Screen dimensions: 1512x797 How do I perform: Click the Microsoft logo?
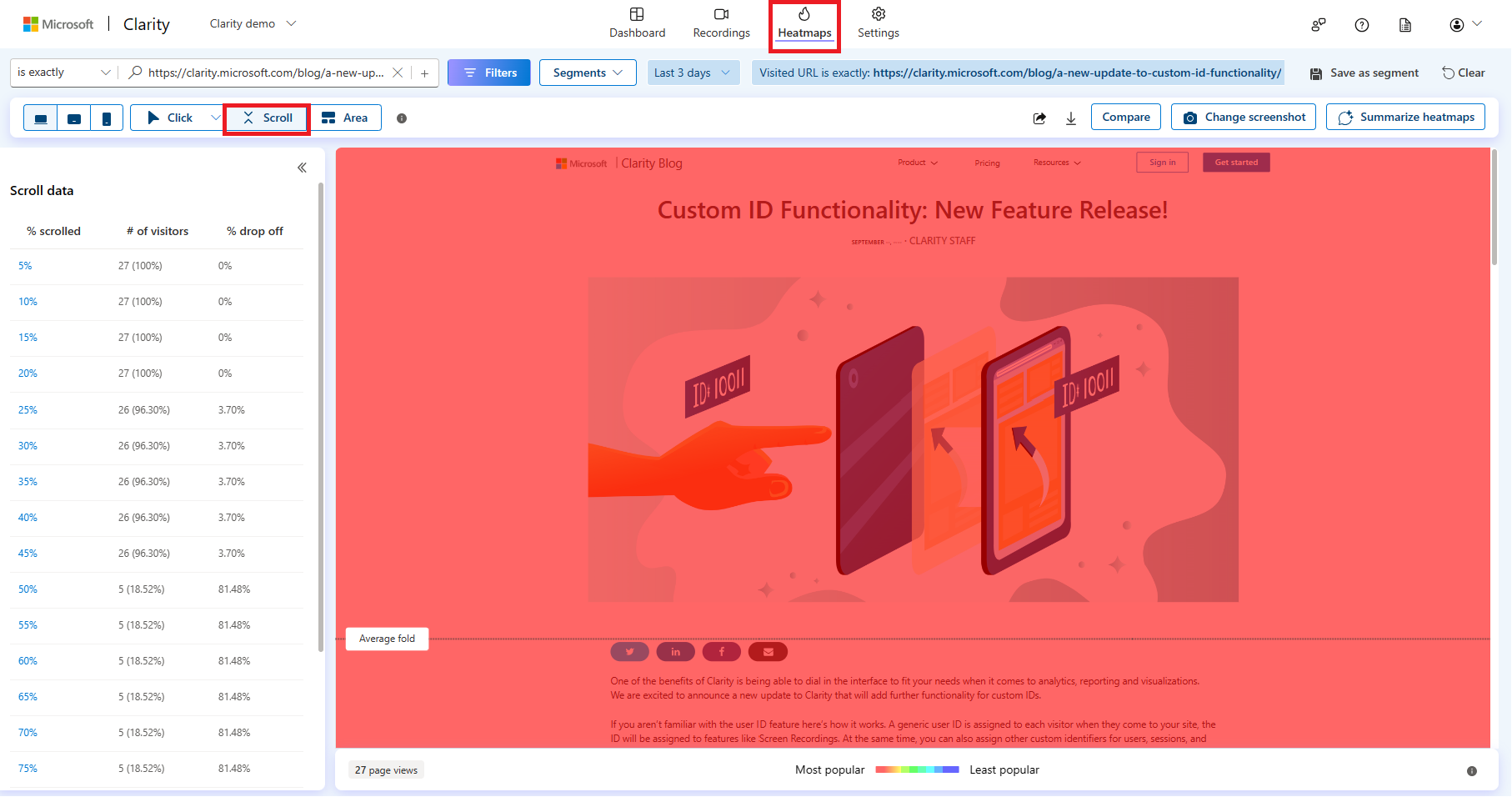click(58, 24)
